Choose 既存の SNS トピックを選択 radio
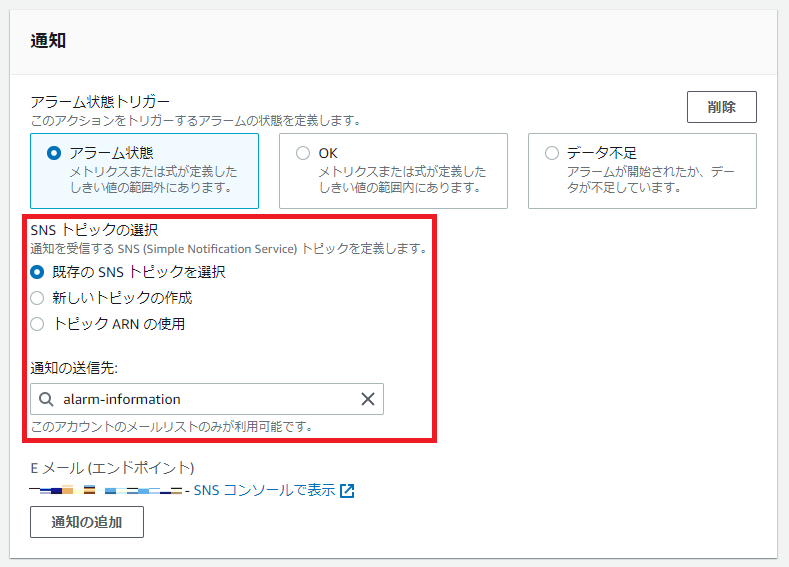This screenshot has width=789, height=567. (x=37, y=272)
